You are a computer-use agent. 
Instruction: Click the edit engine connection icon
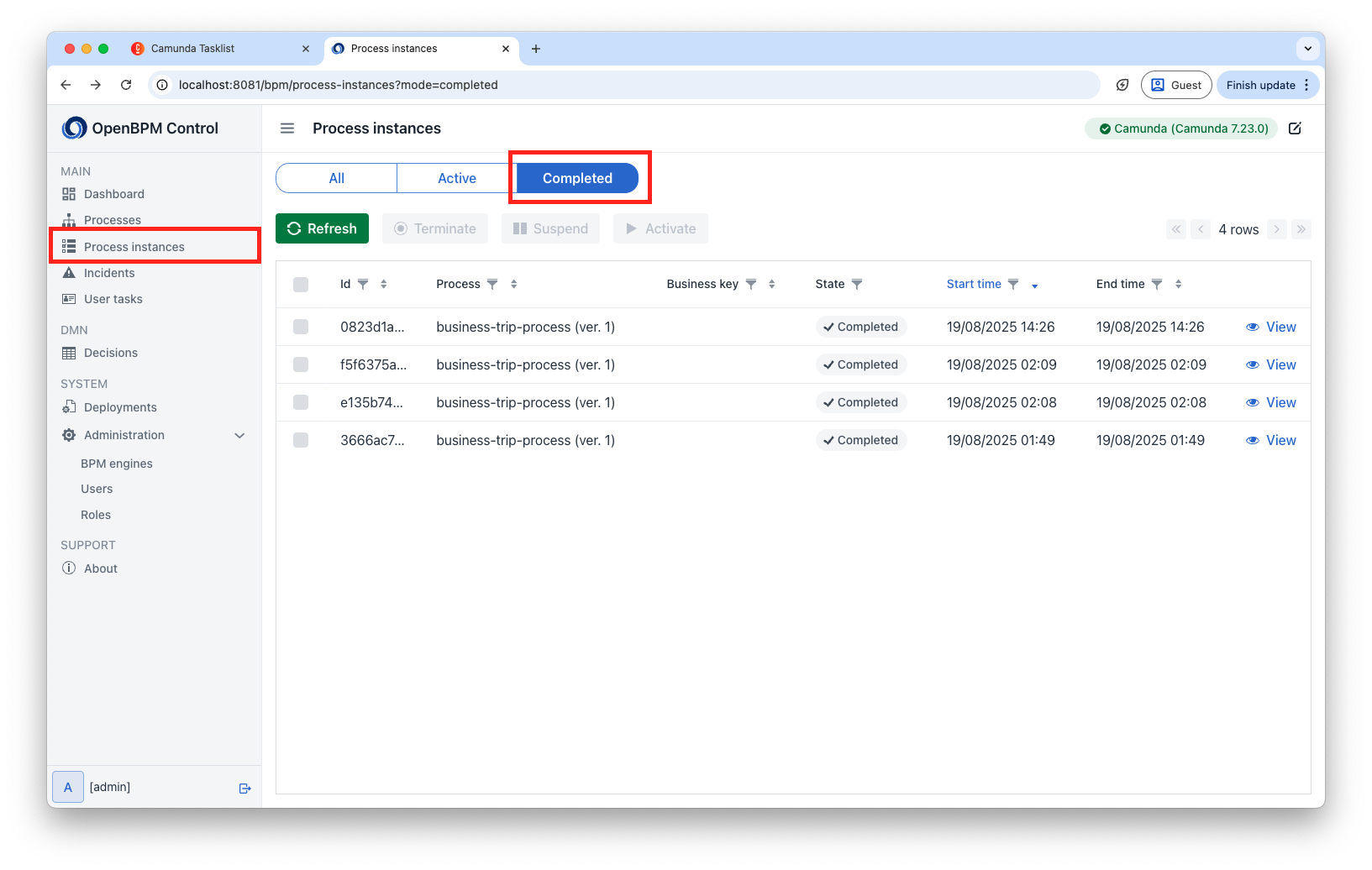pyautogui.click(x=1295, y=128)
